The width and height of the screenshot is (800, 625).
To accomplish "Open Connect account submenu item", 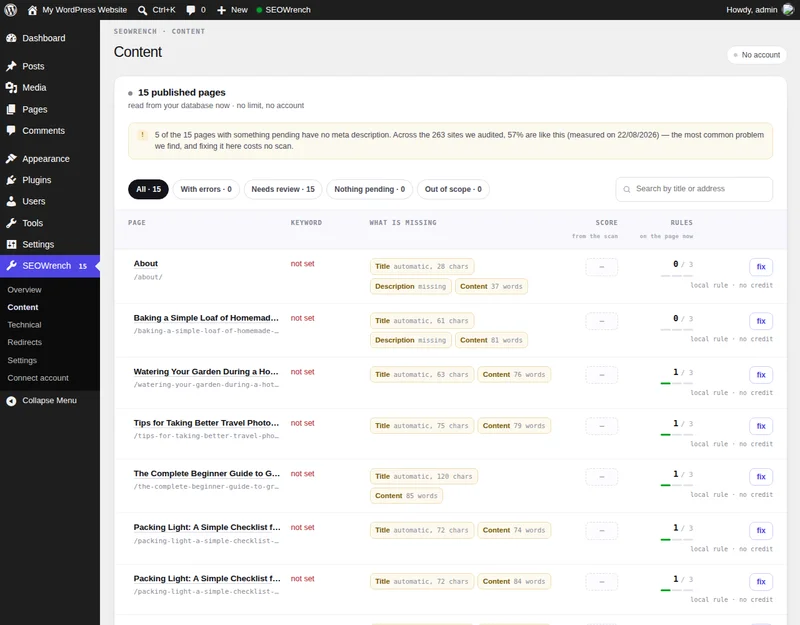I will click(x=38, y=378).
